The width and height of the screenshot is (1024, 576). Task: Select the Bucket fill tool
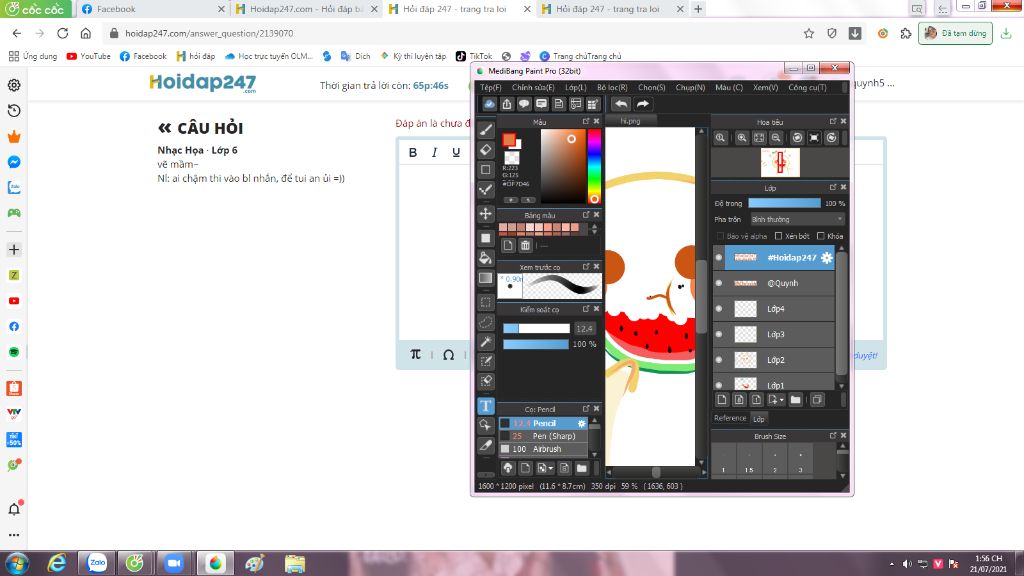486,258
